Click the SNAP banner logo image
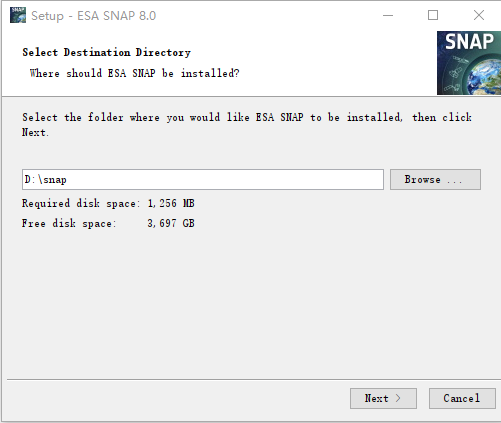The width and height of the screenshot is (501, 423). [x=469, y=63]
